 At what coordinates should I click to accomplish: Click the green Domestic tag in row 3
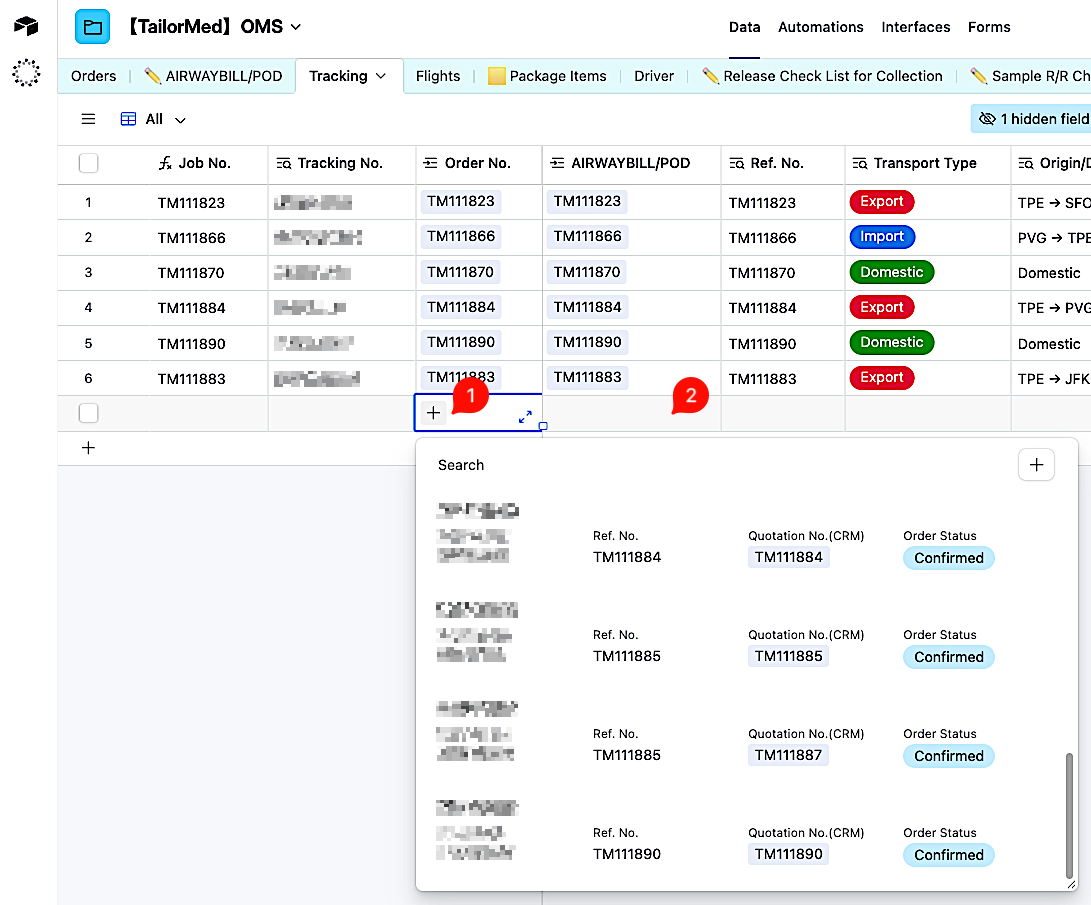coord(891,272)
